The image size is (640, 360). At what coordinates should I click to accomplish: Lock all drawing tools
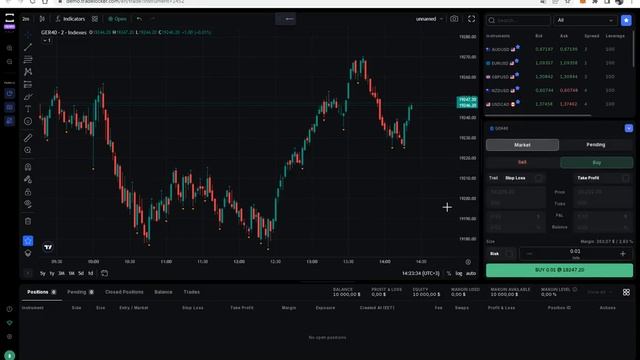(x=28, y=192)
